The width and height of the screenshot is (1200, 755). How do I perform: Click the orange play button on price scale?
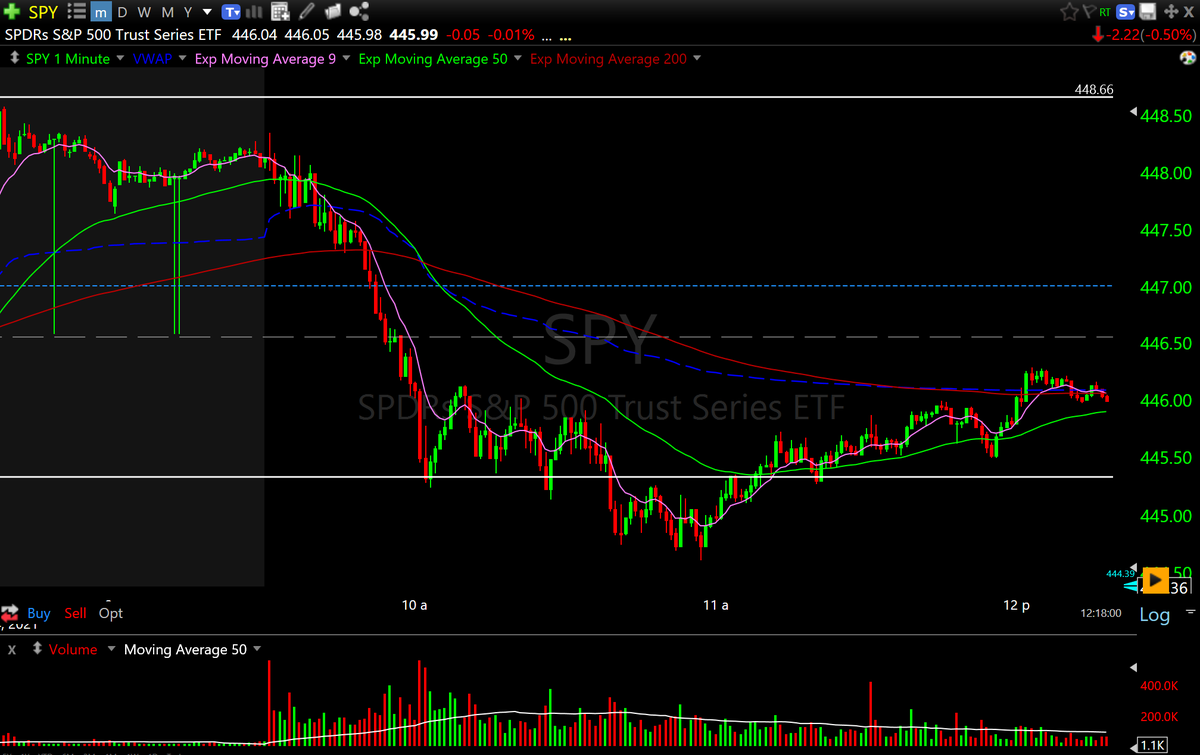[x=1154, y=579]
